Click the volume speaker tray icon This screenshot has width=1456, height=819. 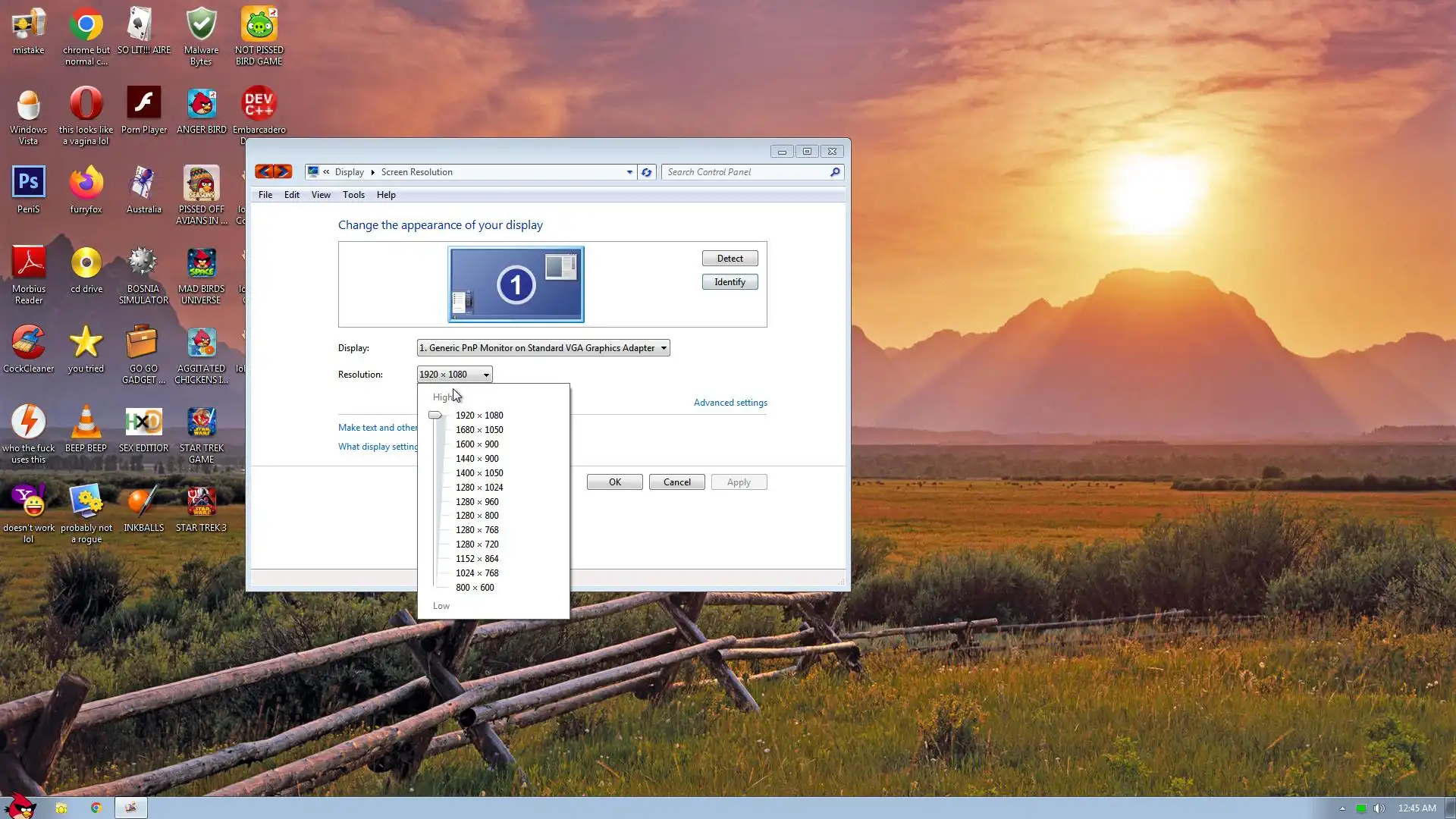1379,808
